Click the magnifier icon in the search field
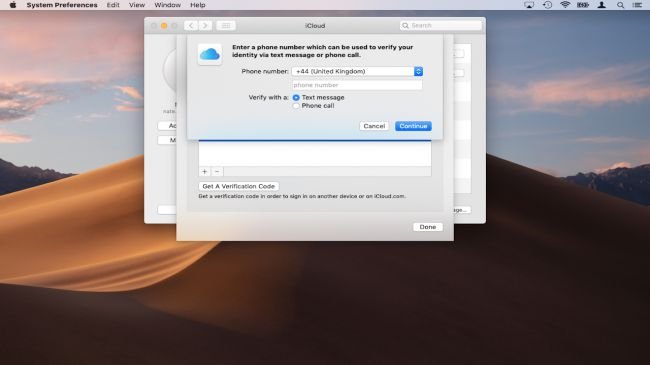Screen dimensions: 650x365 pos(405,25)
